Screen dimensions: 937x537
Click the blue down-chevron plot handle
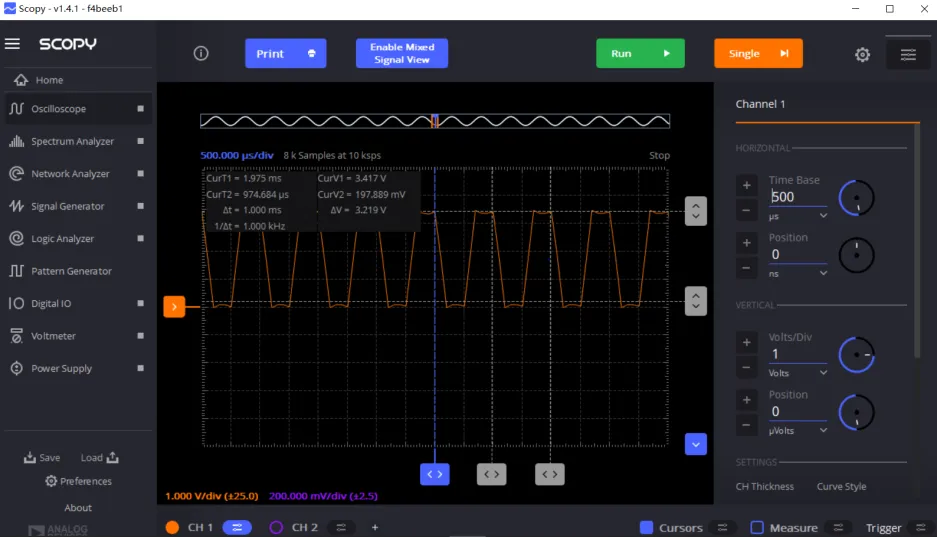[x=696, y=444]
